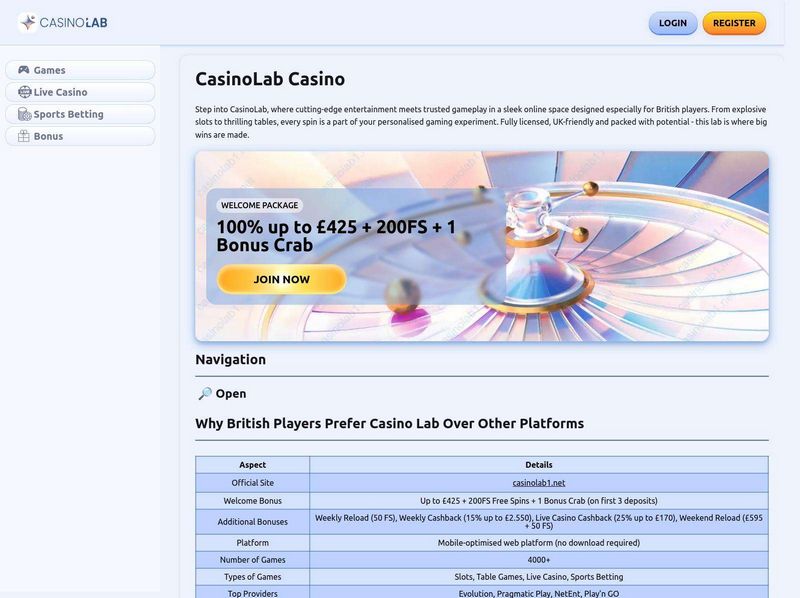Click the JOIN NOW button
Viewport: 800px width, 598px height.
281,280
